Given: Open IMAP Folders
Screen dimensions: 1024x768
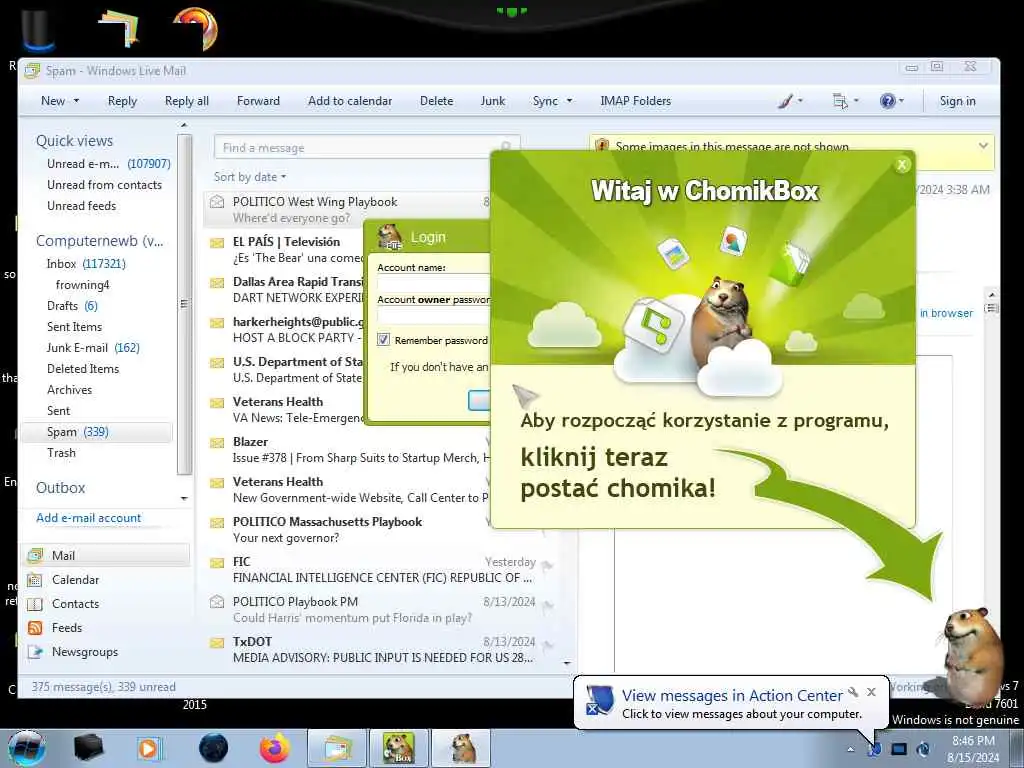Looking at the screenshot, I should 635,101.
